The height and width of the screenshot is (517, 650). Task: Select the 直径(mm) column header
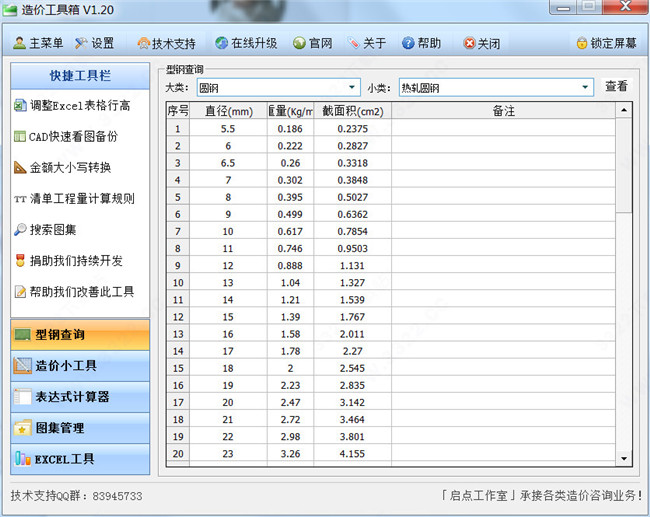coord(228,111)
